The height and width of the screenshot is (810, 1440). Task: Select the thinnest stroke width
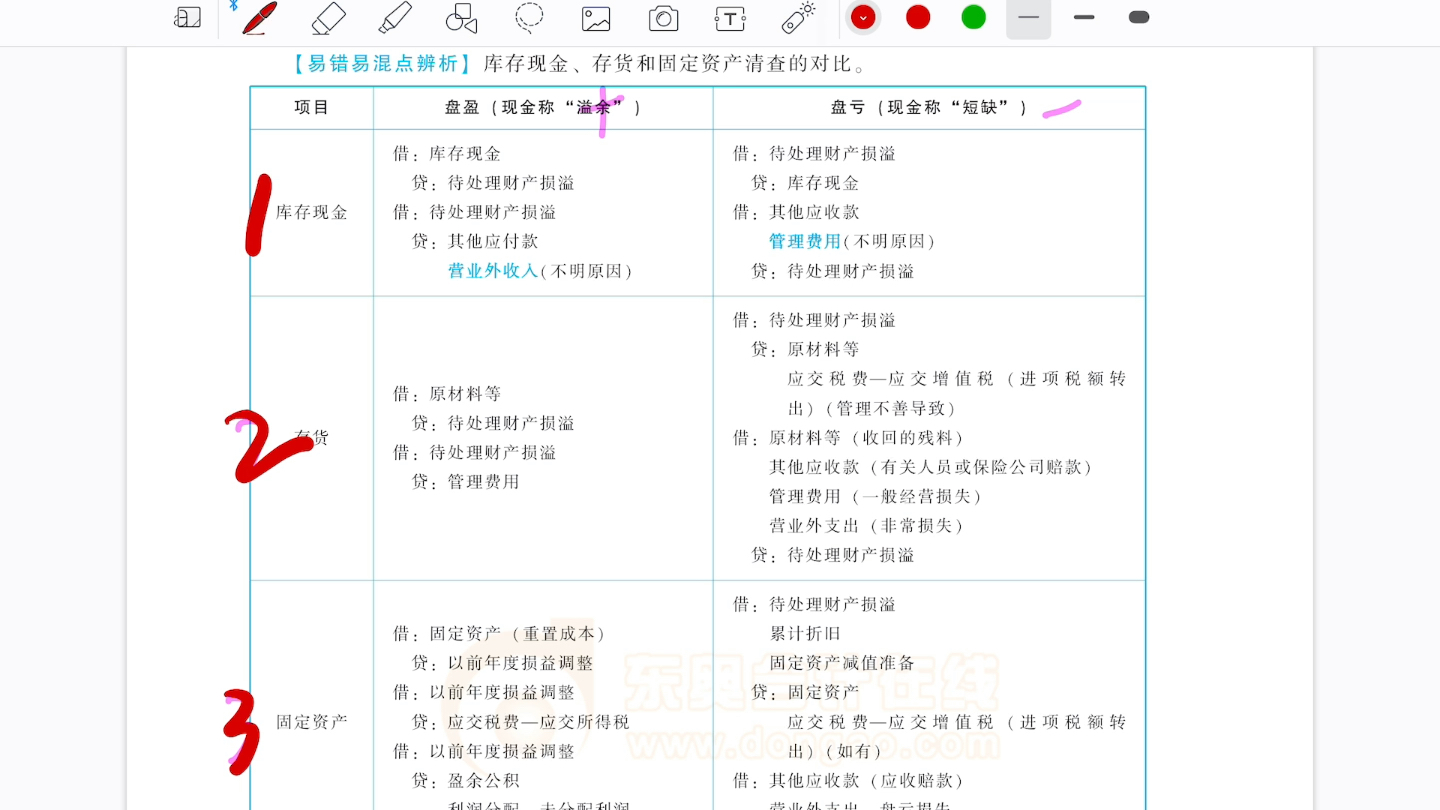(1028, 17)
